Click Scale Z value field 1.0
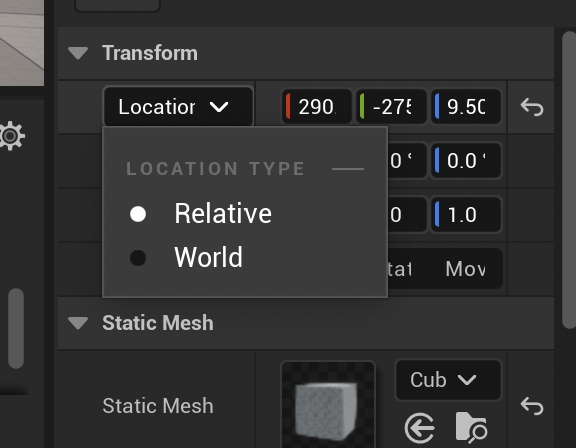The height and width of the screenshot is (448, 576). (466, 215)
